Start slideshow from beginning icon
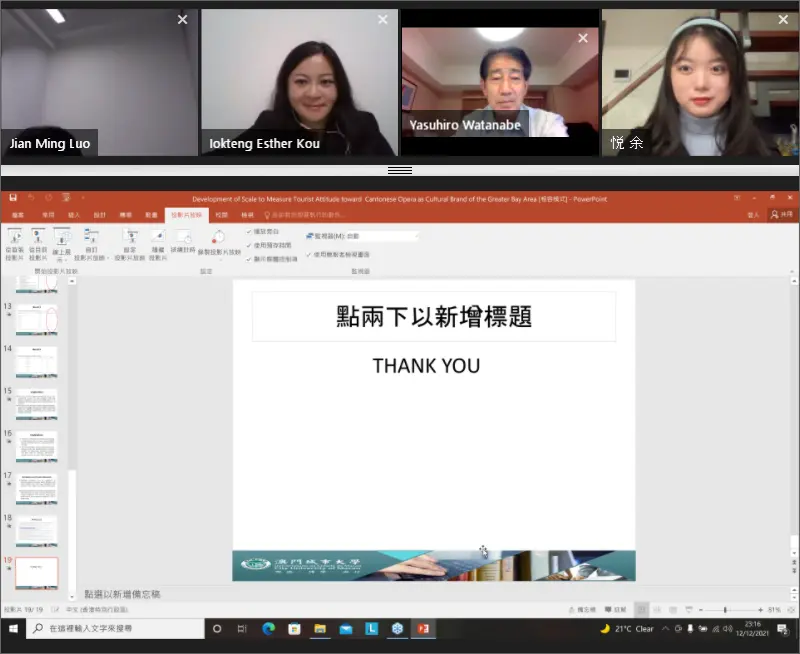Screen dimensions: 800x654 14,238
